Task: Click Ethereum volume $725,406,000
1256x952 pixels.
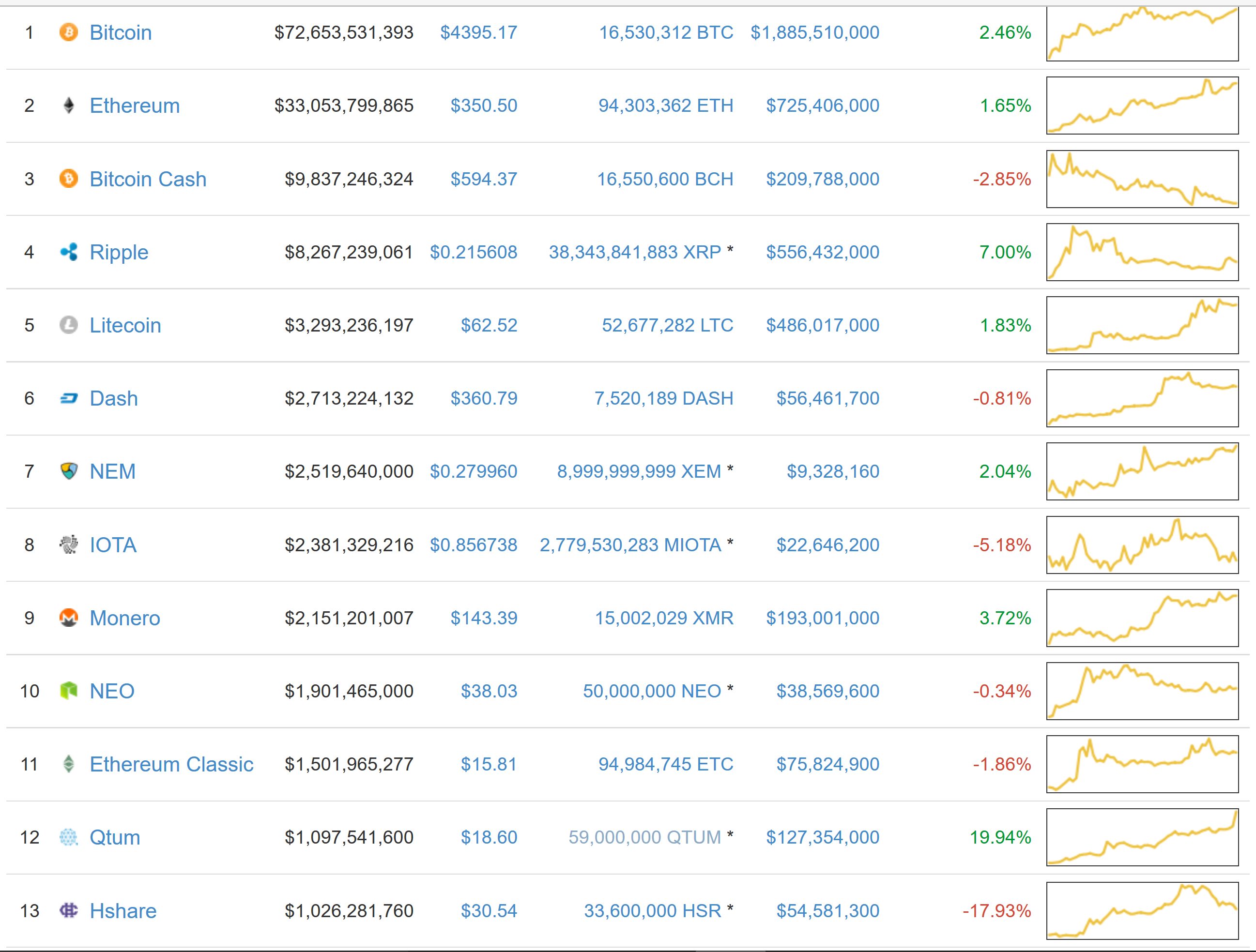Action: 823,106
